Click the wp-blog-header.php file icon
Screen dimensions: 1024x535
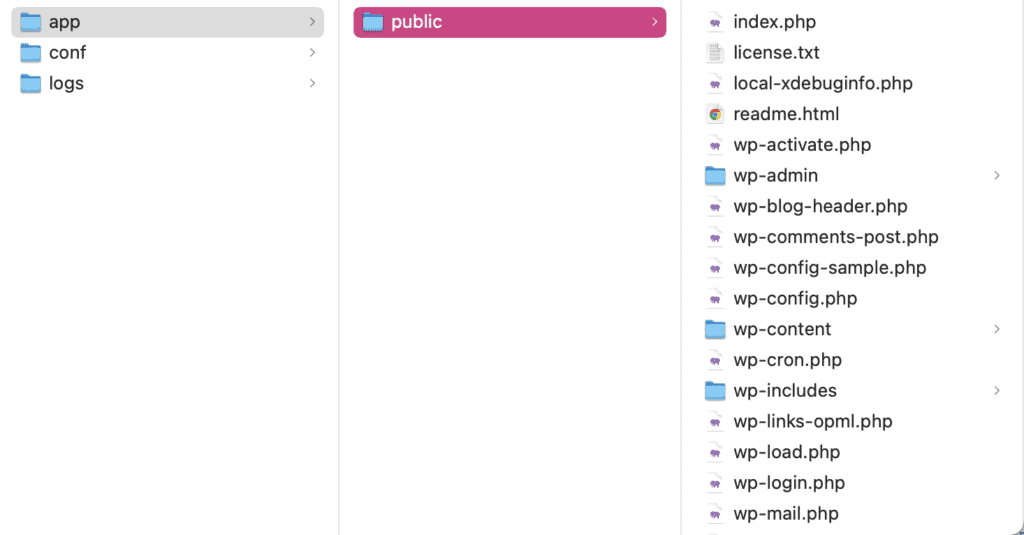pyautogui.click(x=715, y=206)
